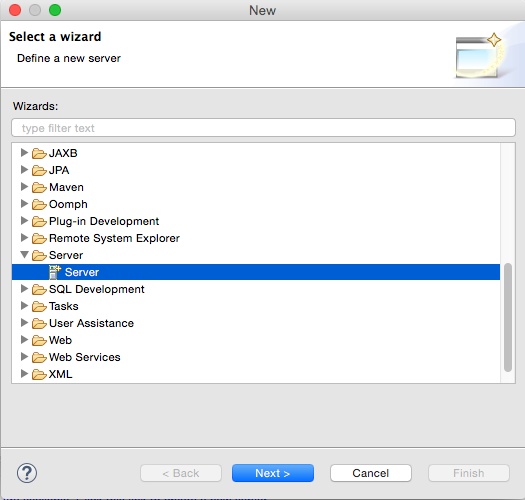Select the Web category label
The image size is (525, 500).
coord(60,340)
